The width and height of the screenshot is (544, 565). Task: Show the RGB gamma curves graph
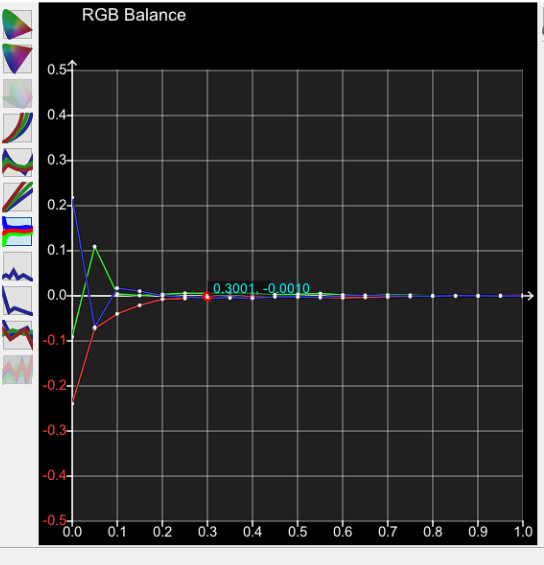click(x=17, y=128)
